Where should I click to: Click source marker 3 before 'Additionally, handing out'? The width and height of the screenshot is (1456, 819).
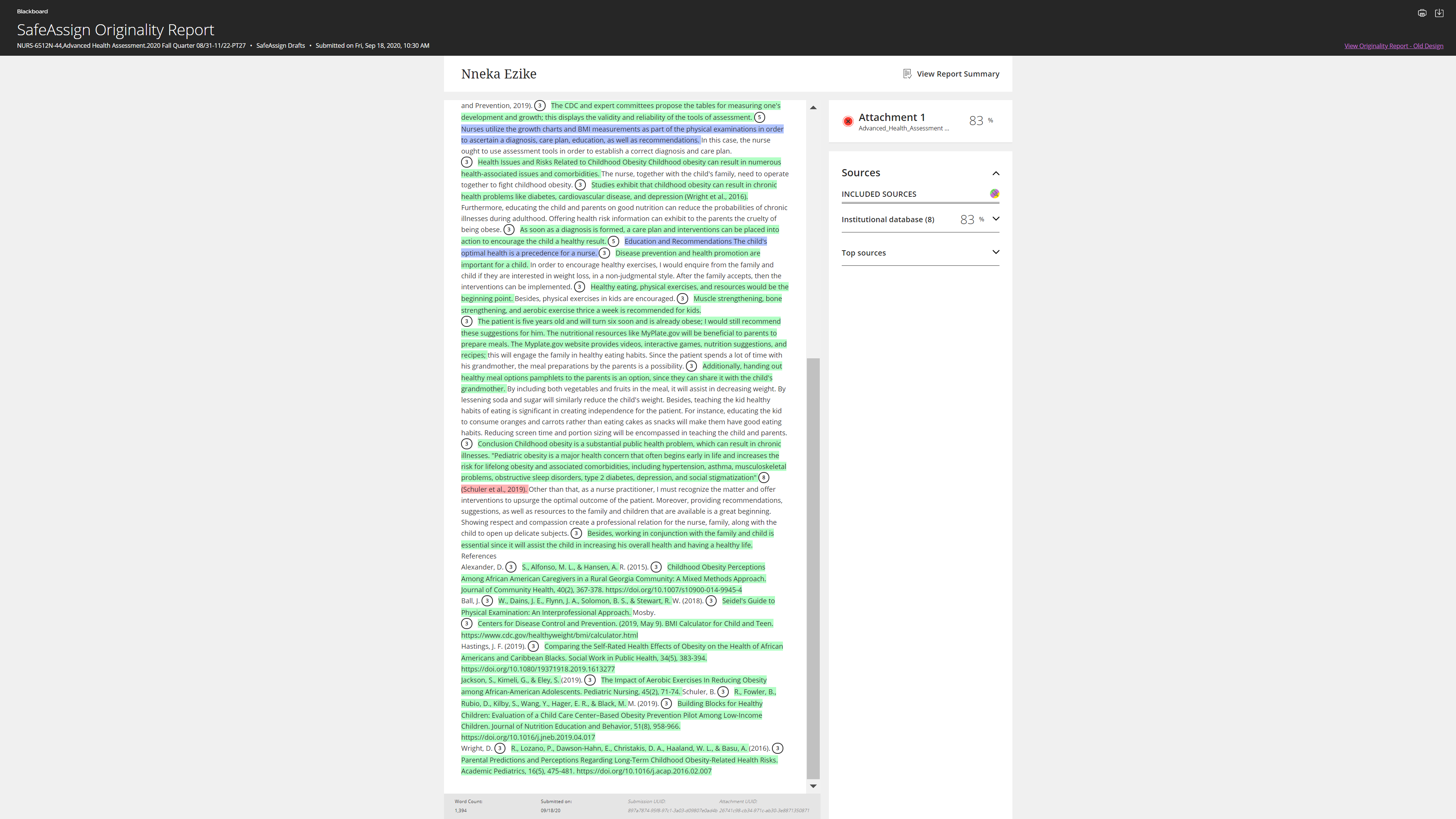691,366
